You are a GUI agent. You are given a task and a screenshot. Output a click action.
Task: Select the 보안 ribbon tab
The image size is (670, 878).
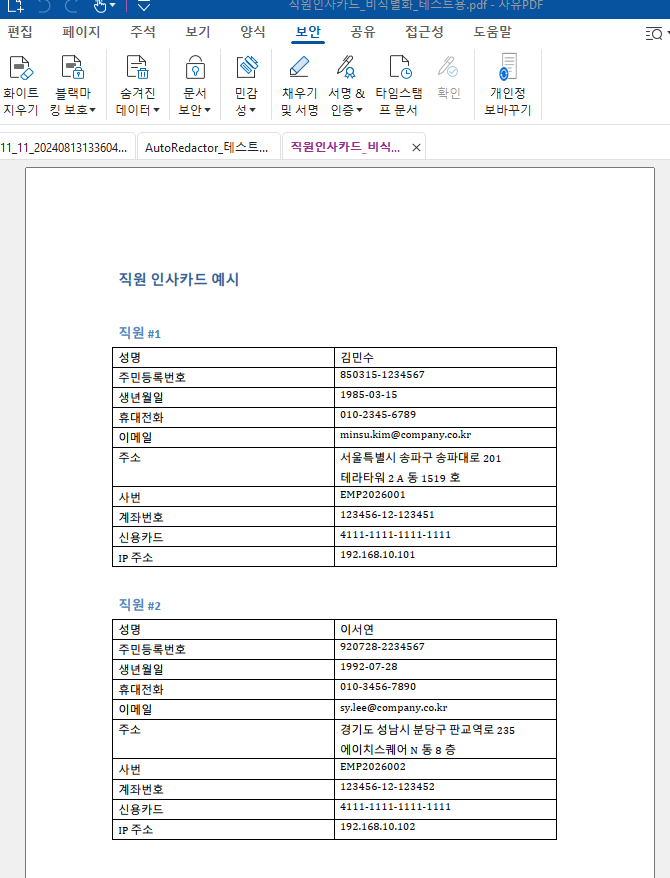coord(308,32)
